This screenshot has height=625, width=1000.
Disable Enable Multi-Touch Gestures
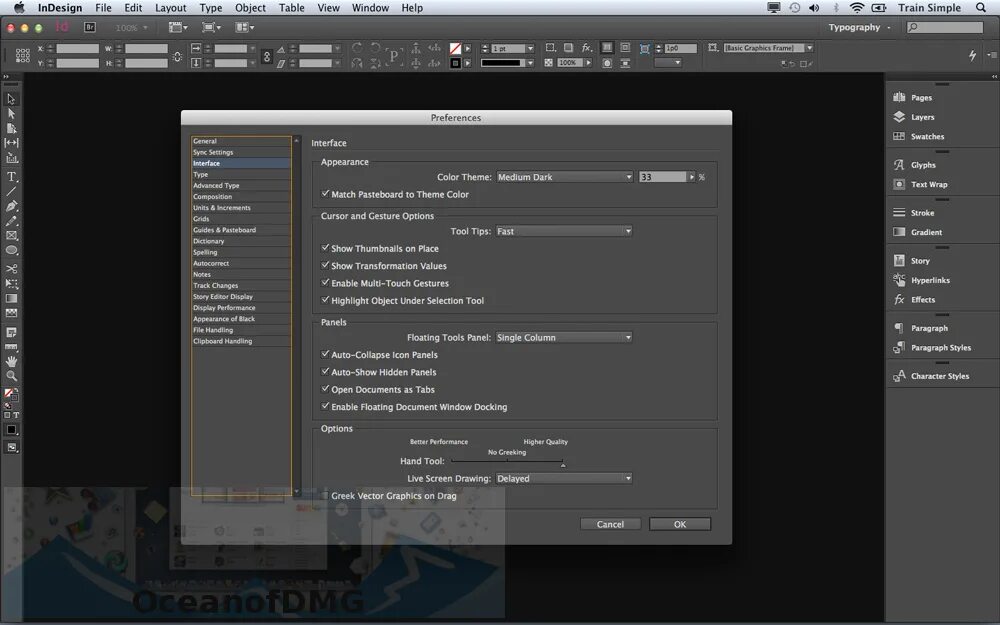click(325, 283)
